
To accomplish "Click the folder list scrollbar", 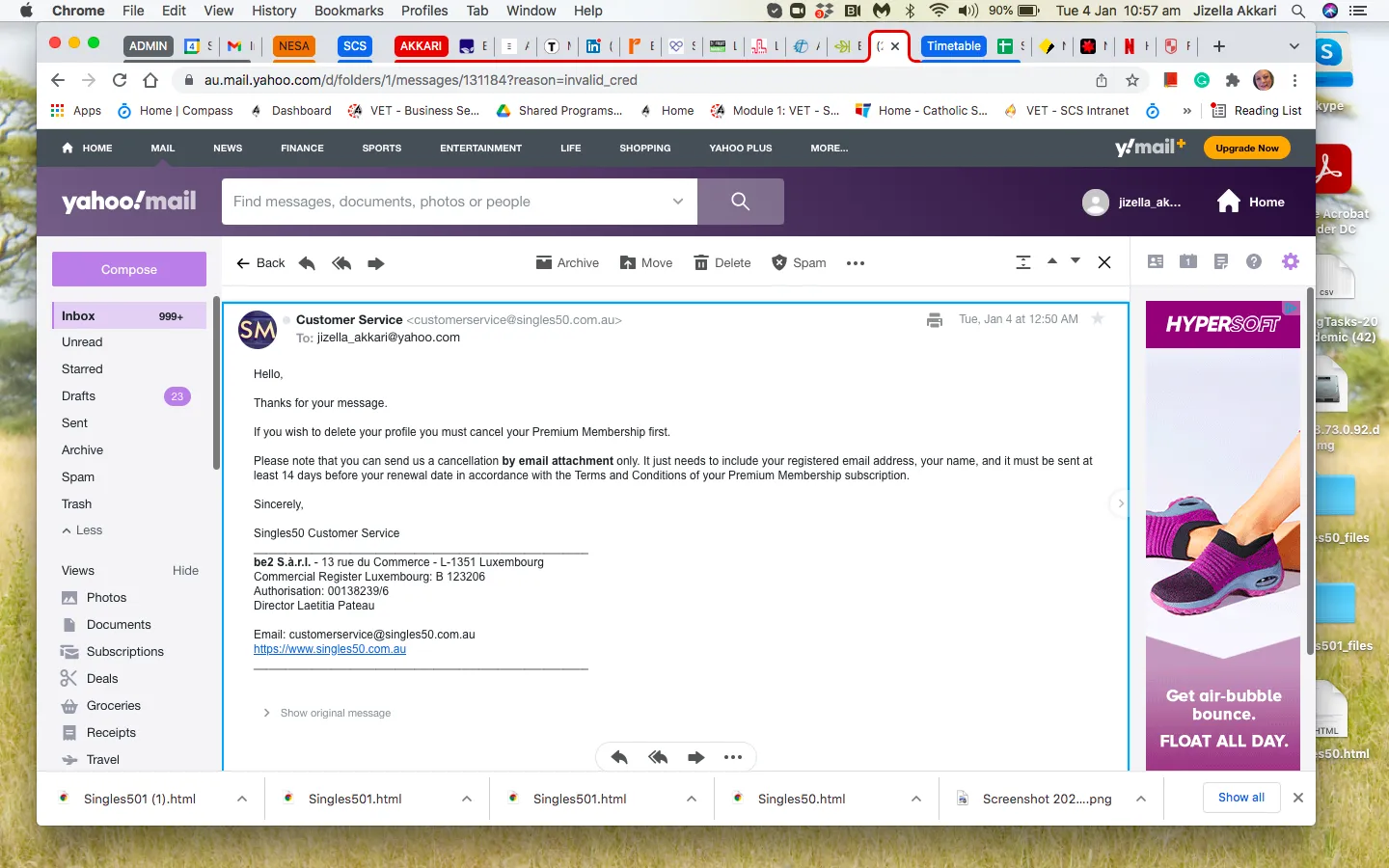I will click(216, 386).
